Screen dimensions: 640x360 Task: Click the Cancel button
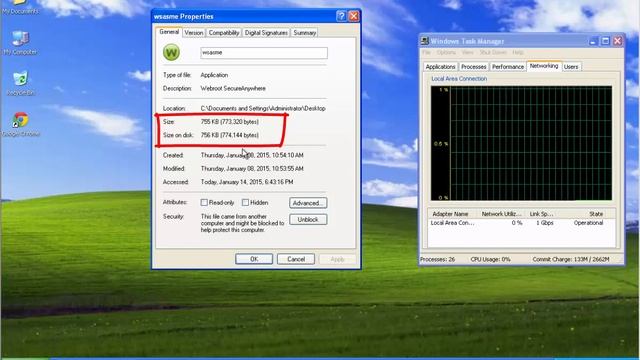296,259
